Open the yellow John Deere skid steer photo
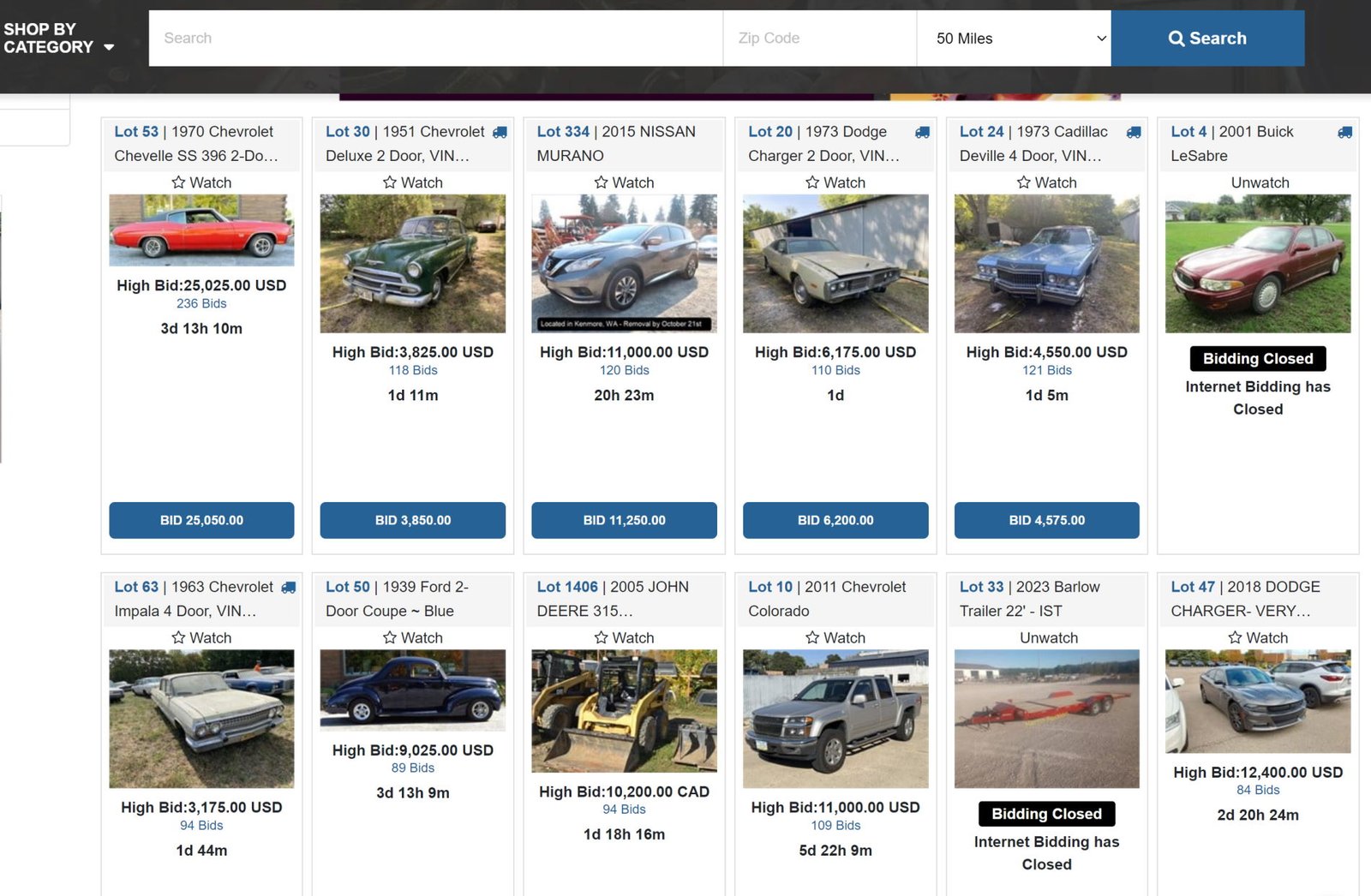 pyautogui.click(x=624, y=711)
